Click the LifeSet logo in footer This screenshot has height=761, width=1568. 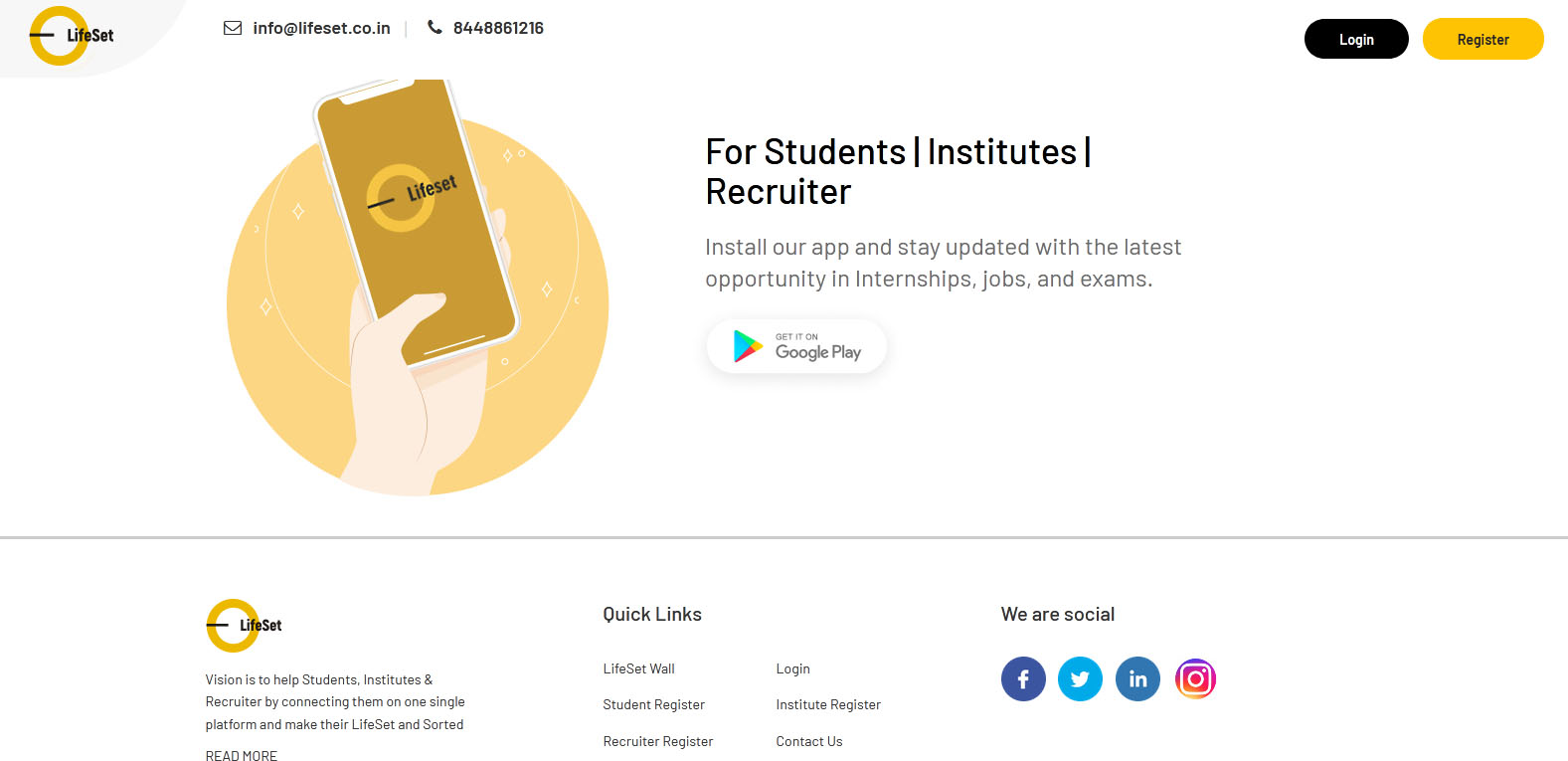point(245,626)
